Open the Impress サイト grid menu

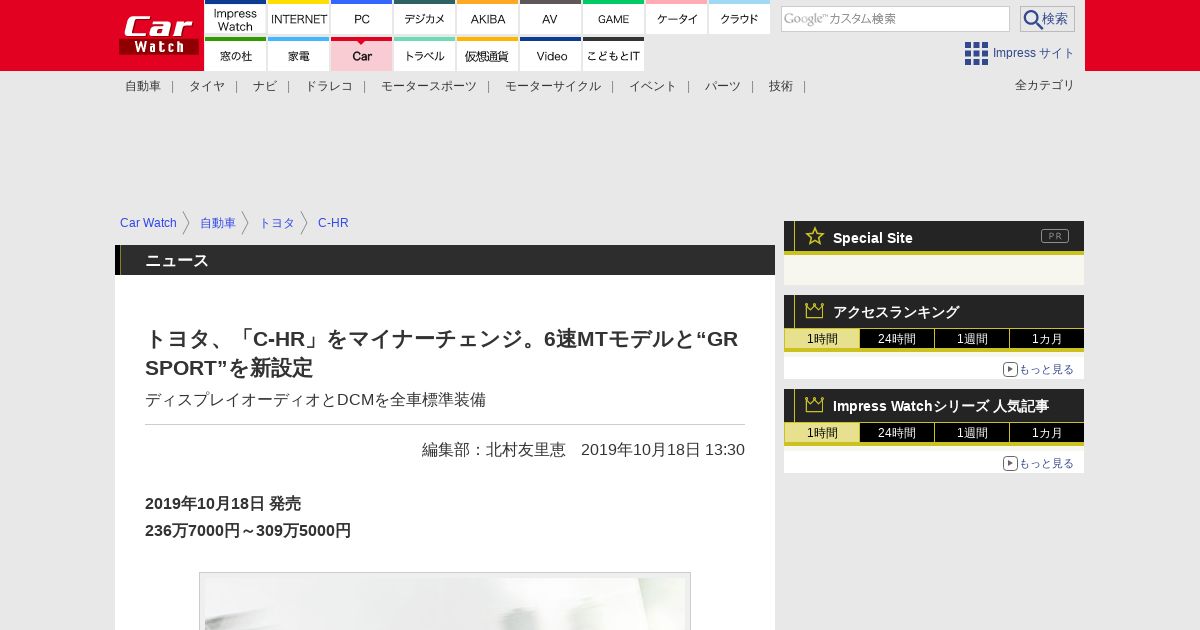click(x=1019, y=53)
